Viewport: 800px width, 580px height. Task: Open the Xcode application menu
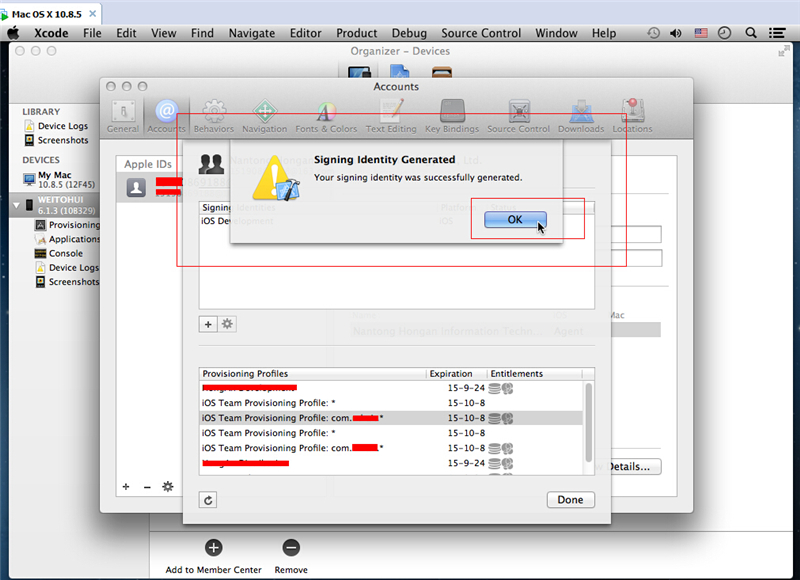[x=51, y=33]
